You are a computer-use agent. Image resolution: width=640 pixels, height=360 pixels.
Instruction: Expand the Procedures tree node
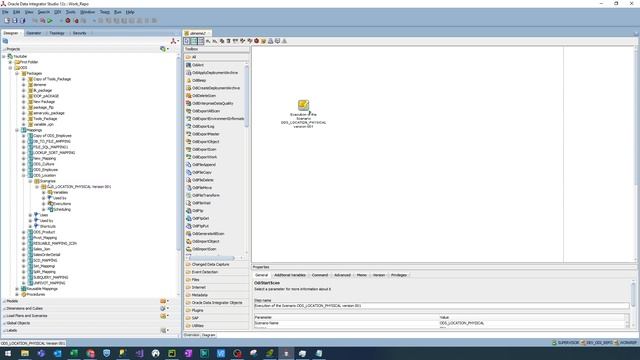click(x=17, y=294)
